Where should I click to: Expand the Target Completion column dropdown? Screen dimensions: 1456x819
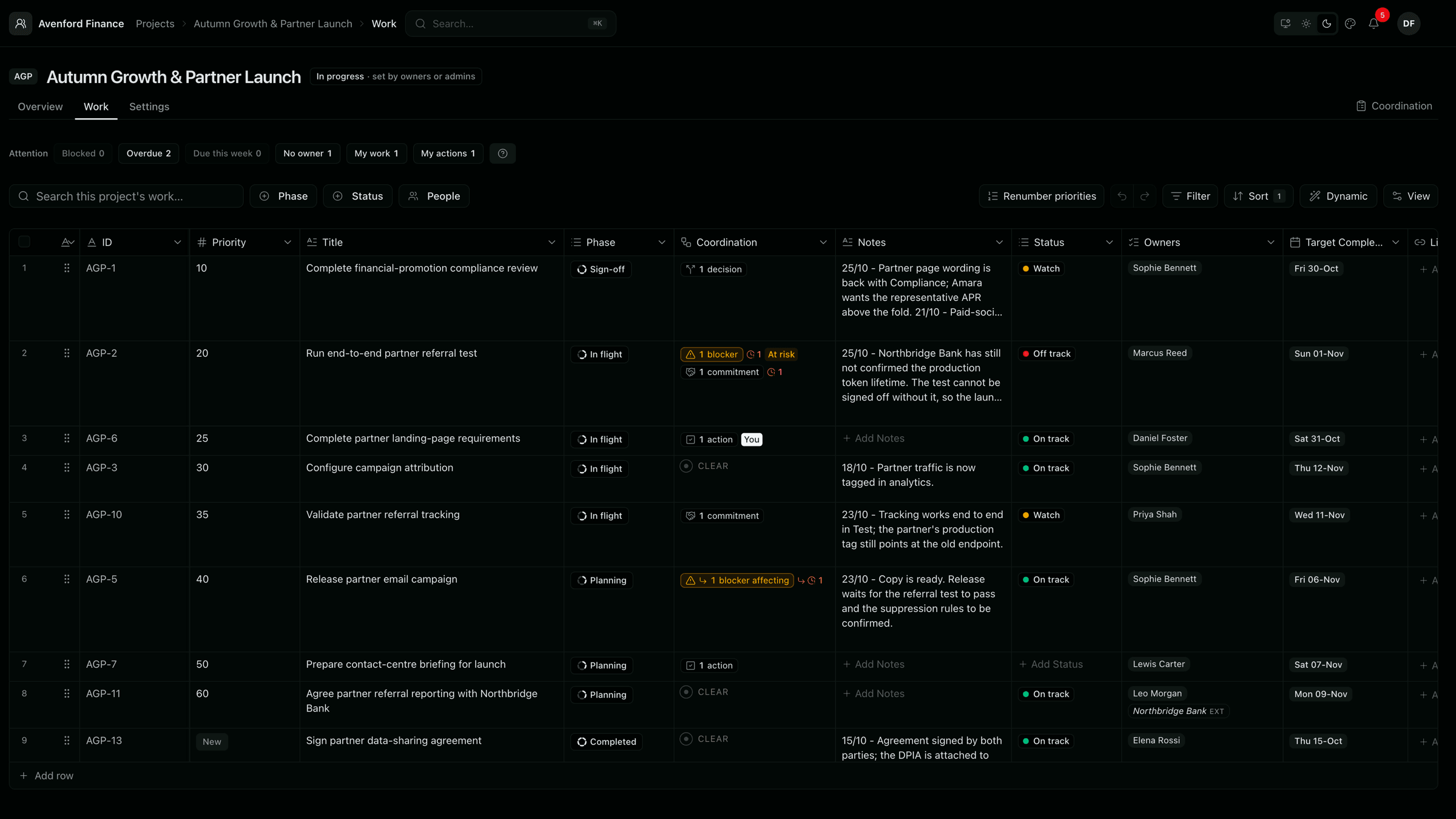tap(1395, 242)
